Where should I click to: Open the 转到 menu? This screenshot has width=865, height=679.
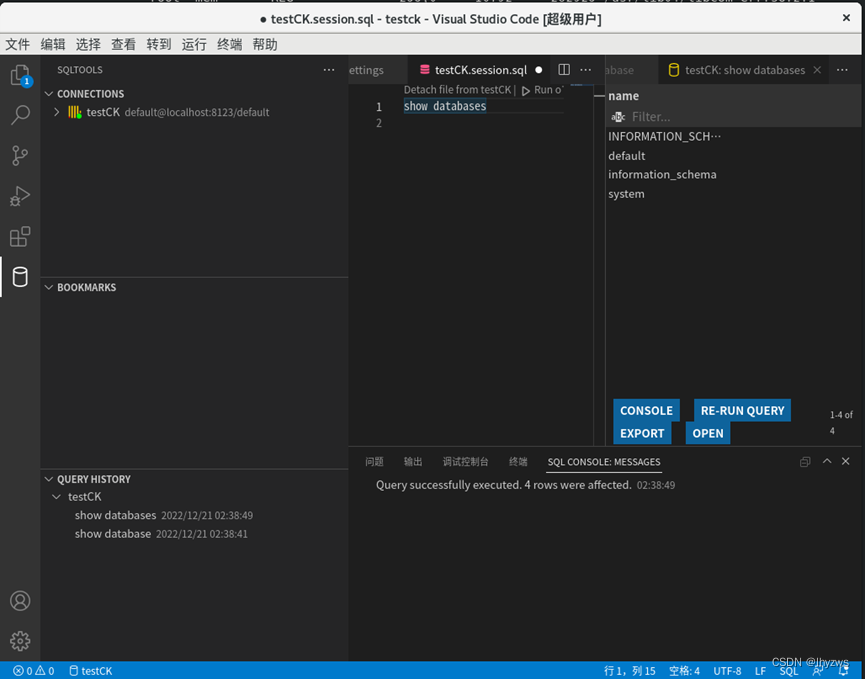coord(159,45)
